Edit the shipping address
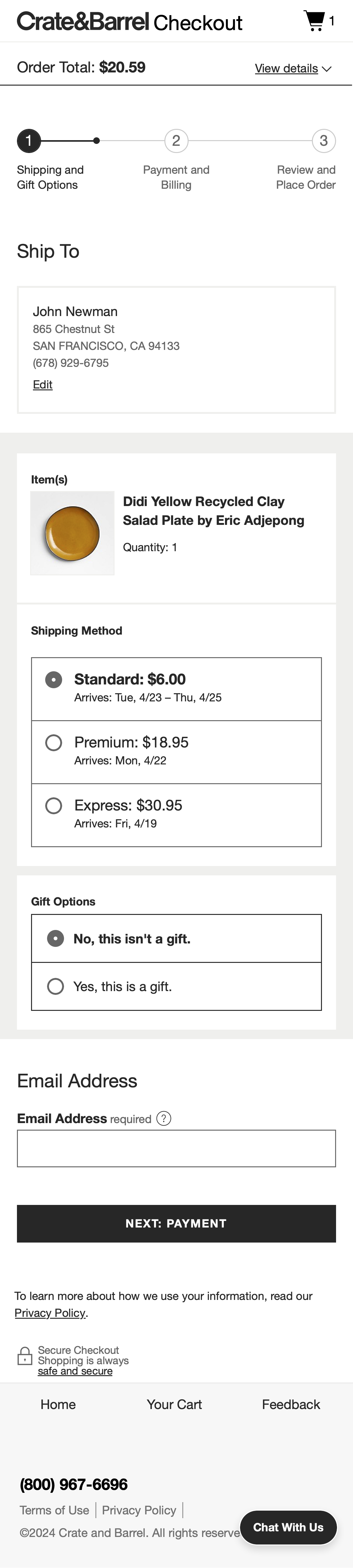Screen dimensions: 353x1568 42,385
